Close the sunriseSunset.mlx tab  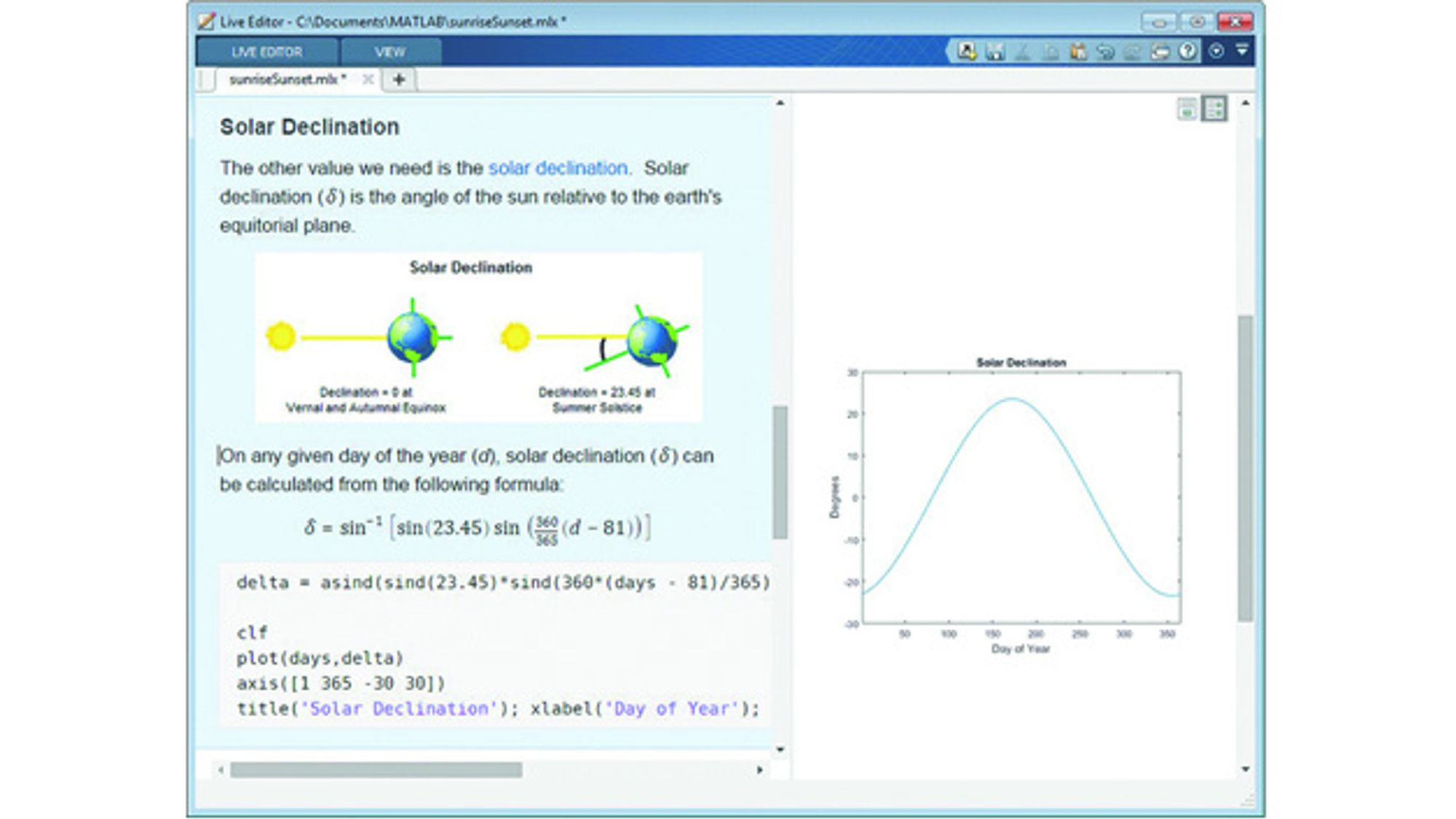click(x=368, y=79)
